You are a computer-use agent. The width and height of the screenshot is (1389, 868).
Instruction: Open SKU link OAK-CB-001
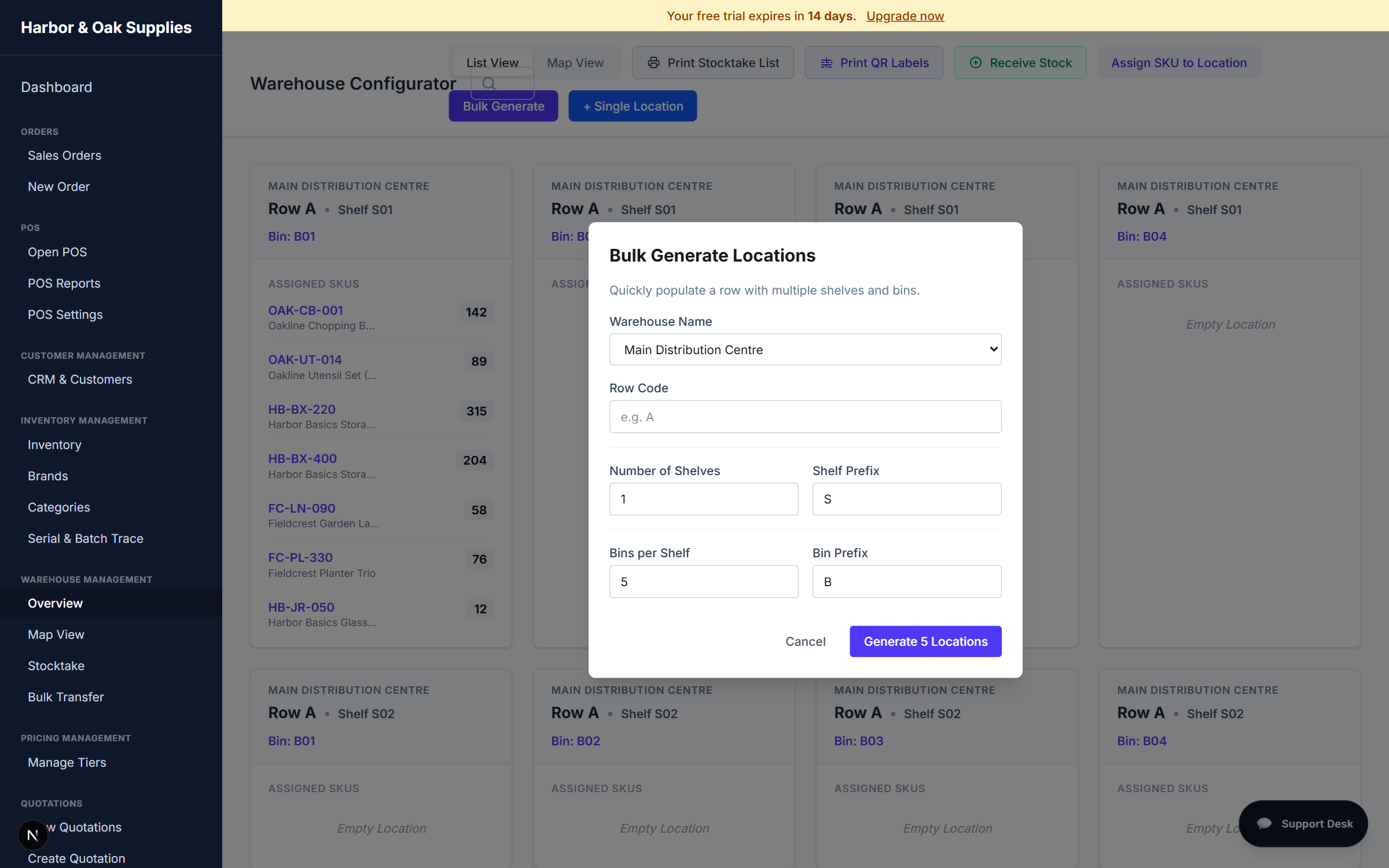pyautogui.click(x=305, y=310)
